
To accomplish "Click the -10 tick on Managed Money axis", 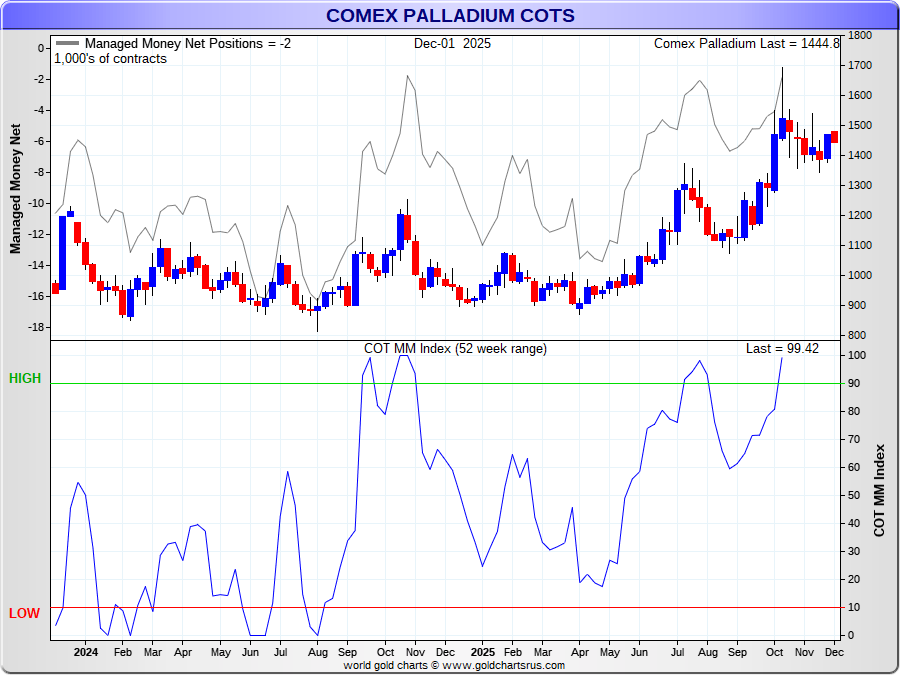I will coord(36,203).
